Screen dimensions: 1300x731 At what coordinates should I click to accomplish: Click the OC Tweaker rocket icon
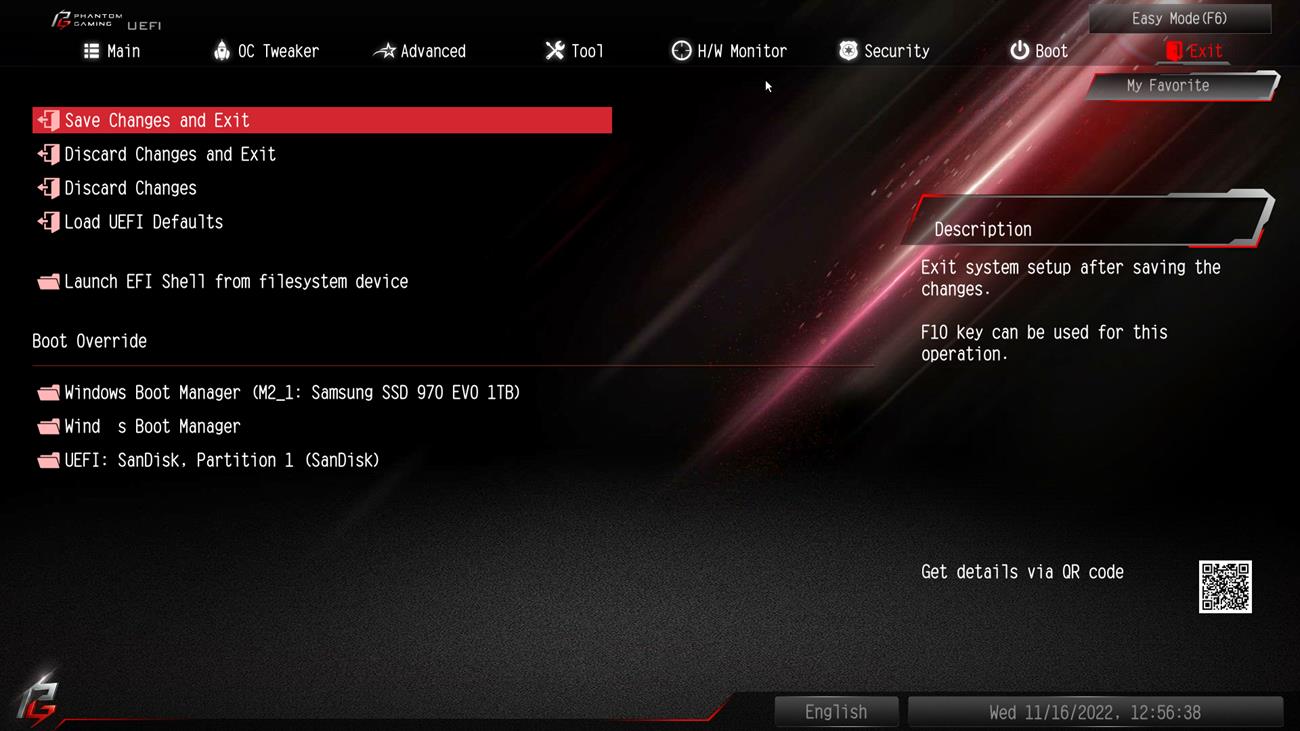(x=222, y=51)
